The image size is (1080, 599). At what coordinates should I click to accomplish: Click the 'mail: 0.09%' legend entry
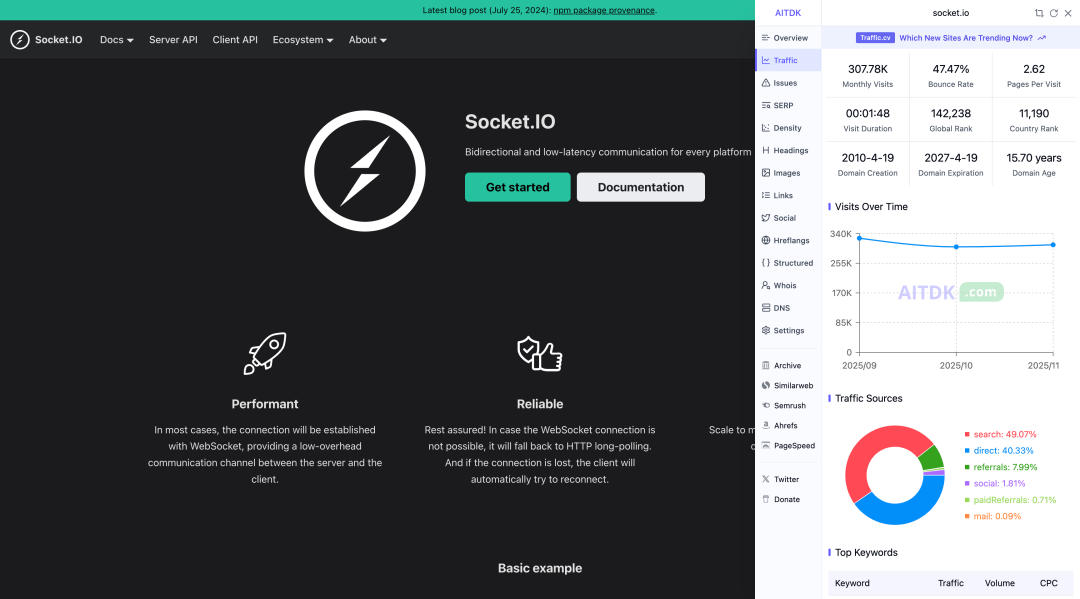point(993,516)
